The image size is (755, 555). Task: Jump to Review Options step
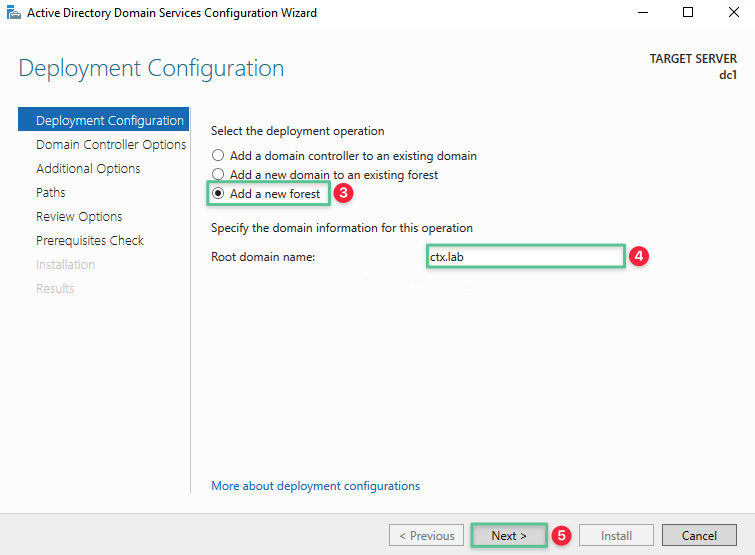pos(79,217)
